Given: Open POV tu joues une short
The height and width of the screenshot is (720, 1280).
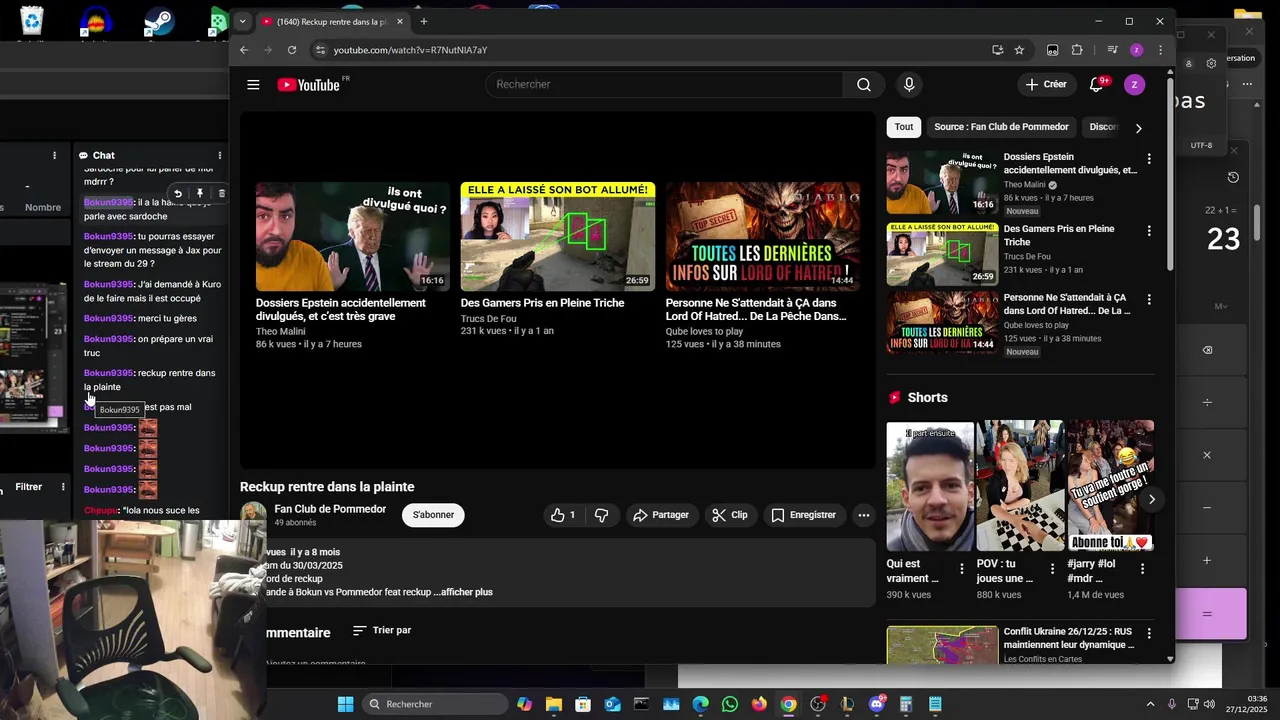Looking at the screenshot, I should pyautogui.click(x=1020, y=486).
